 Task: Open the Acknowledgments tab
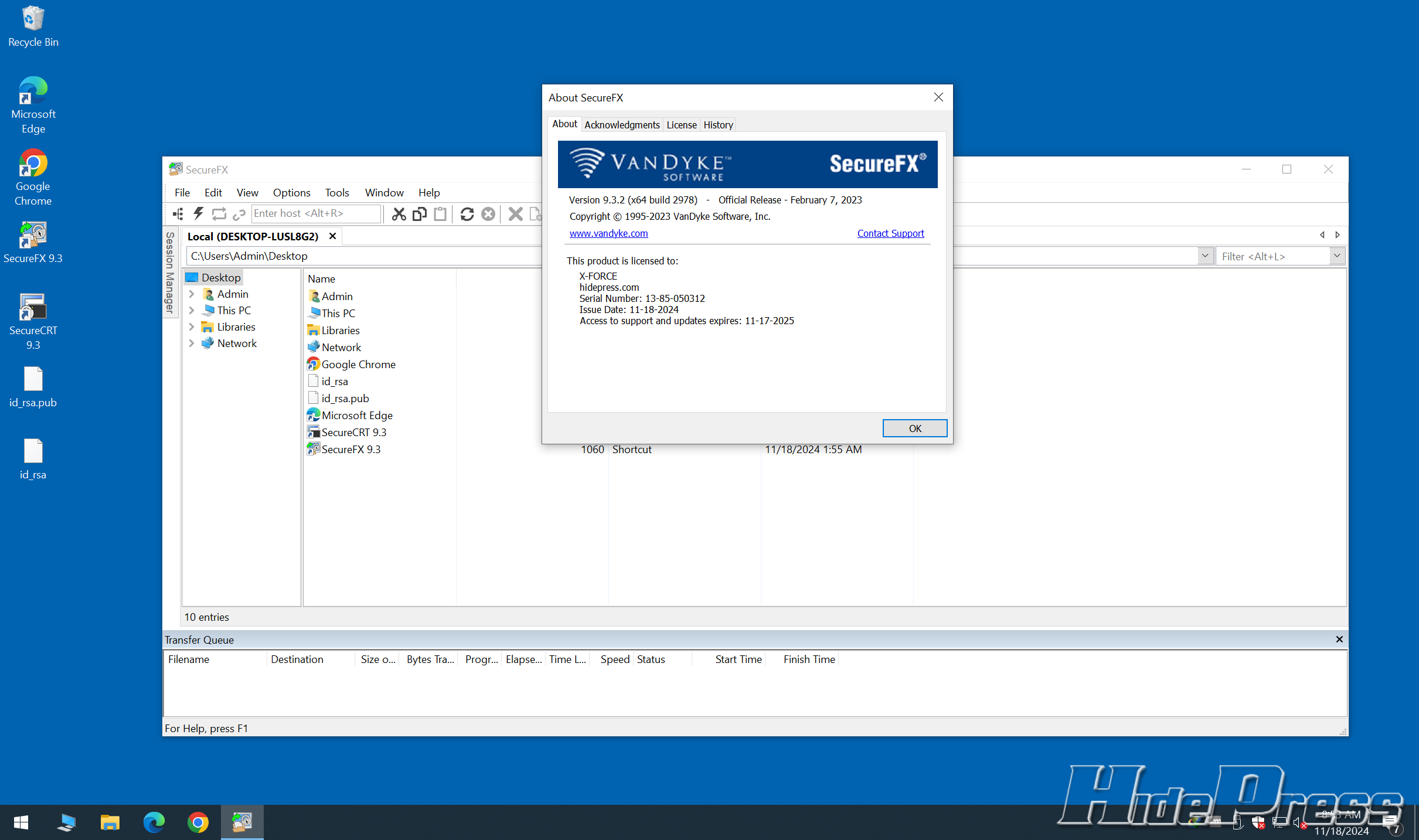[621, 125]
